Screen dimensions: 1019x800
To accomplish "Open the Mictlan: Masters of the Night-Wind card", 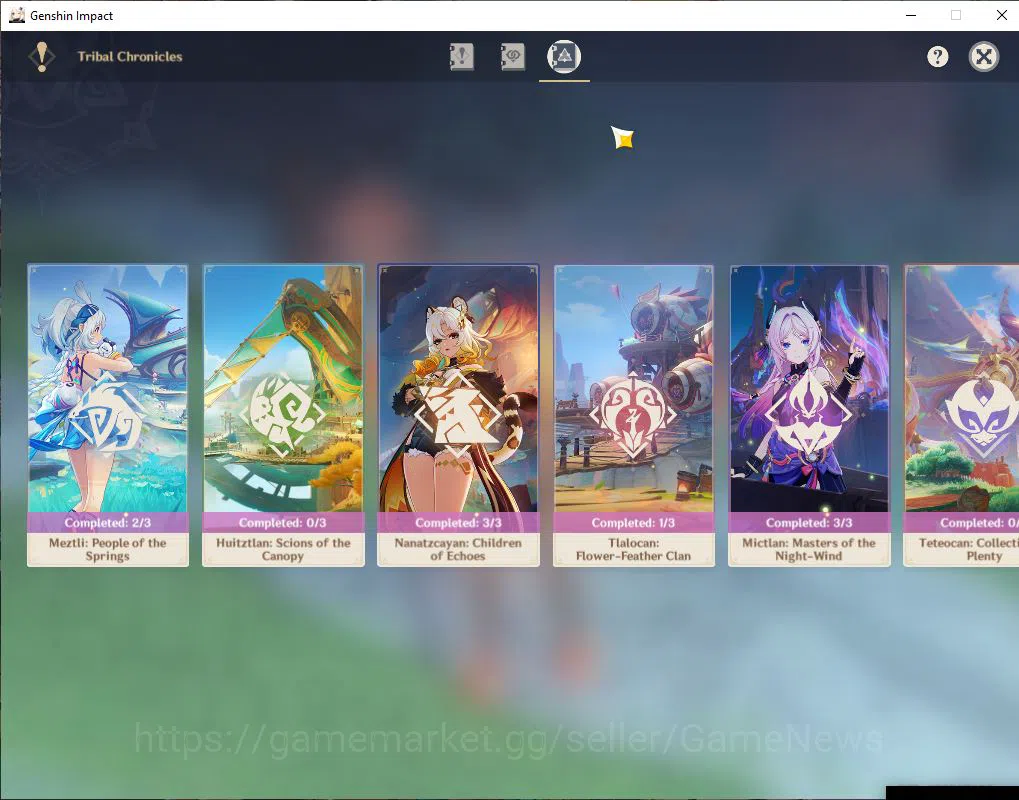I will click(x=809, y=415).
